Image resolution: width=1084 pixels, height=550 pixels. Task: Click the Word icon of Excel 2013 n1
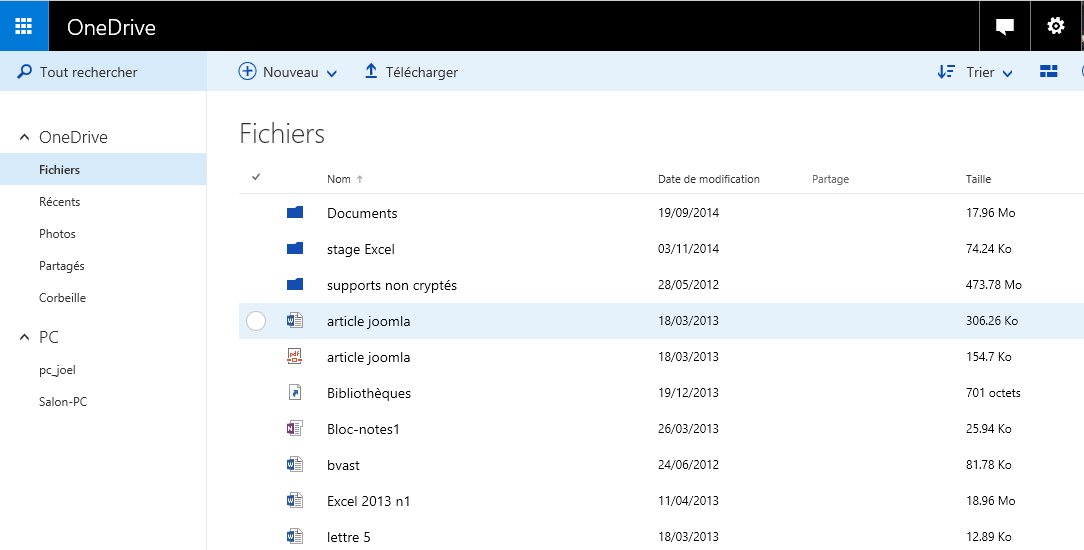pos(295,500)
